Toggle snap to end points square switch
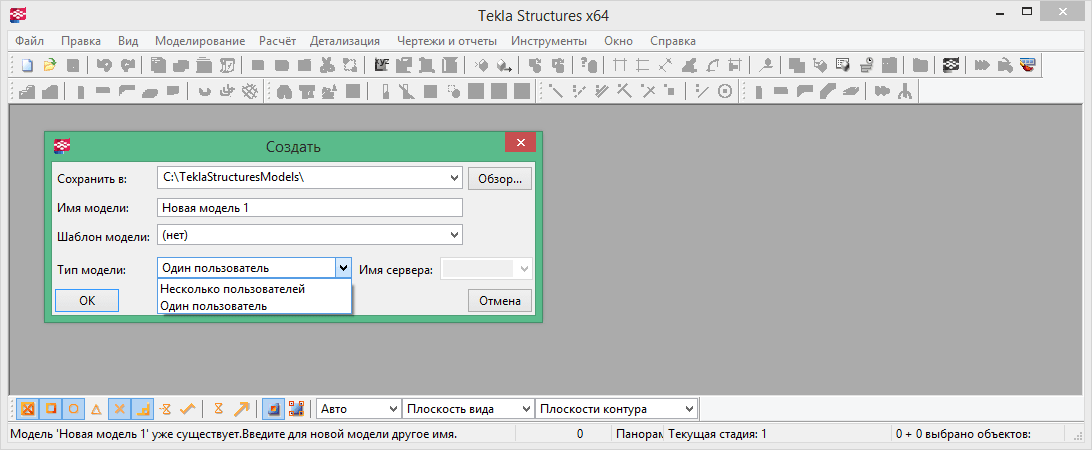The height and width of the screenshot is (450, 1092). 51,408
